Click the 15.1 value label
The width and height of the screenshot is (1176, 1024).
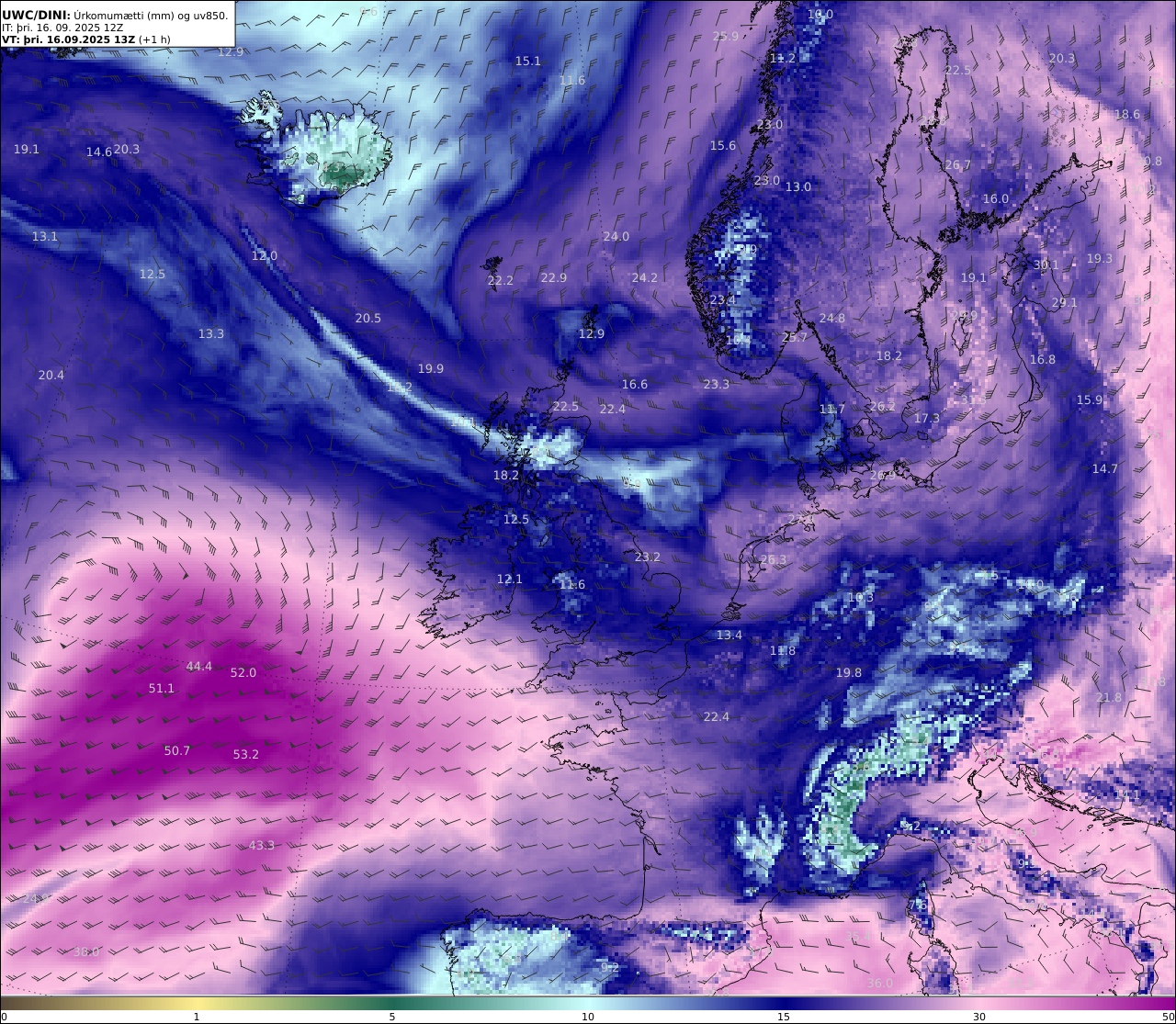point(527,61)
